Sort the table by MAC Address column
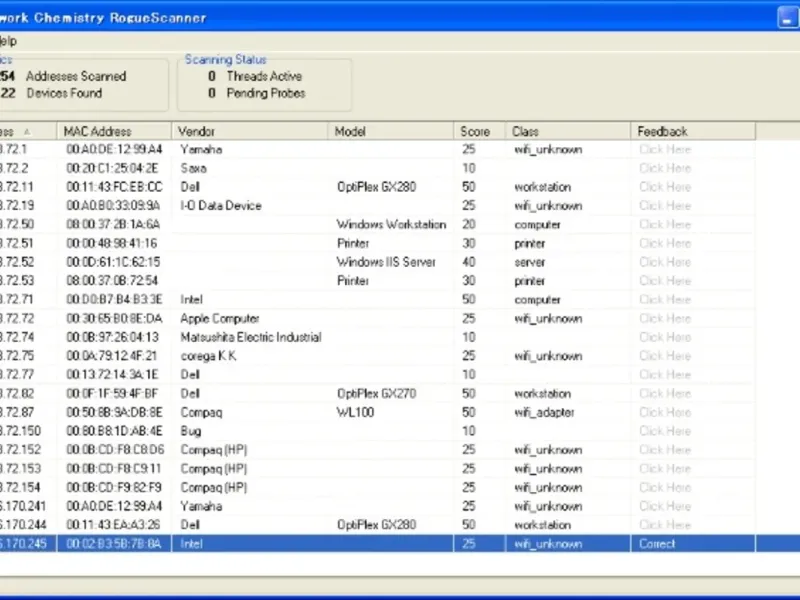Image resolution: width=800 pixels, height=600 pixels. click(x=114, y=131)
